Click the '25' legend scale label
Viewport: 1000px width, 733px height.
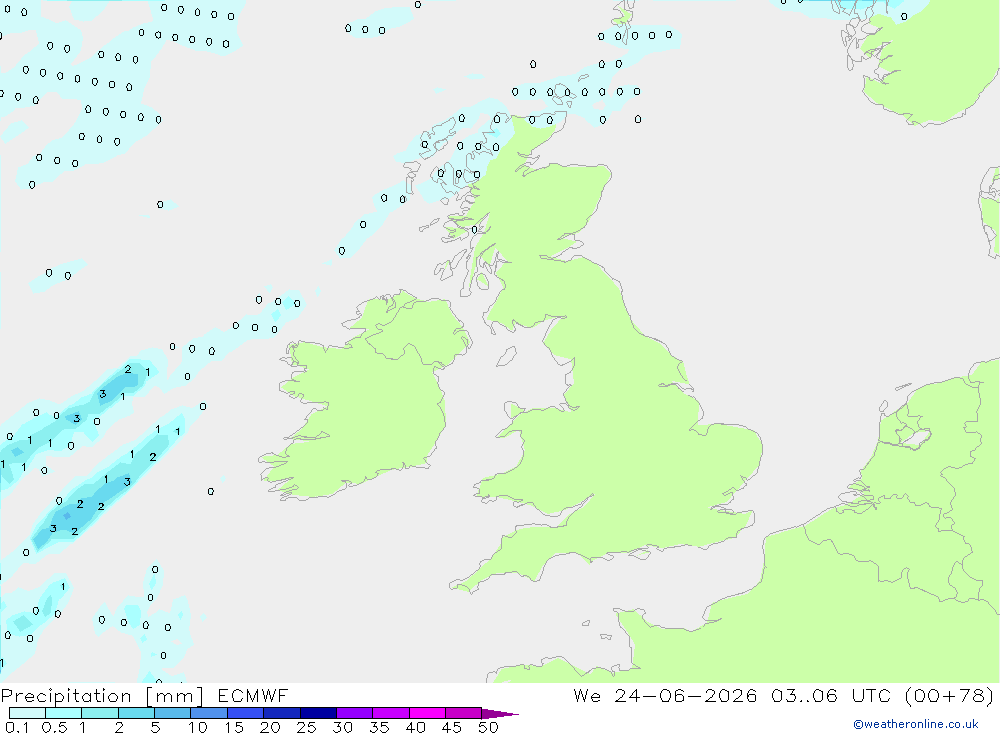click(x=307, y=727)
